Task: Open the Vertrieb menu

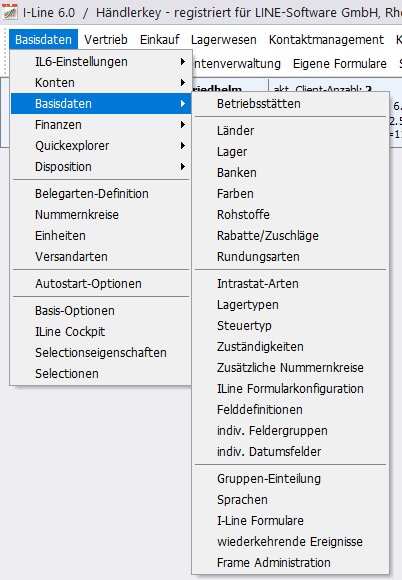Action: pyautogui.click(x=106, y=40)
